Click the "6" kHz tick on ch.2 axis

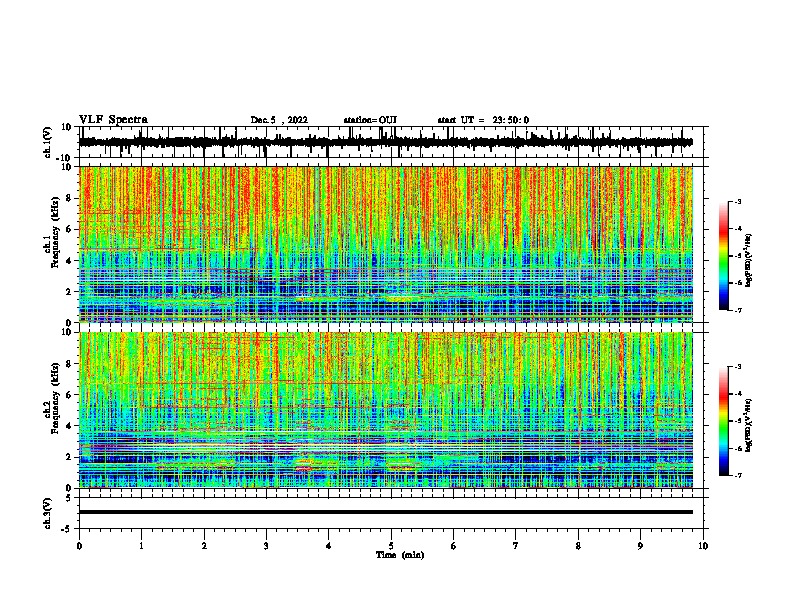click(x=70, y=395)
